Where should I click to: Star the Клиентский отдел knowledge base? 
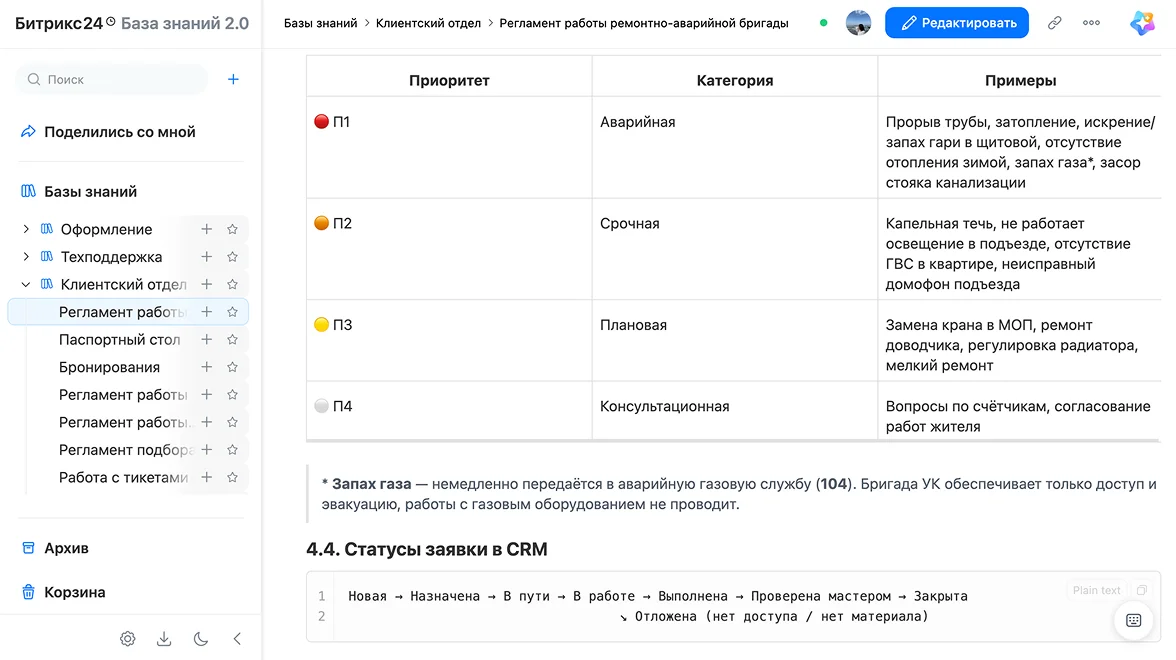(232, 284)
